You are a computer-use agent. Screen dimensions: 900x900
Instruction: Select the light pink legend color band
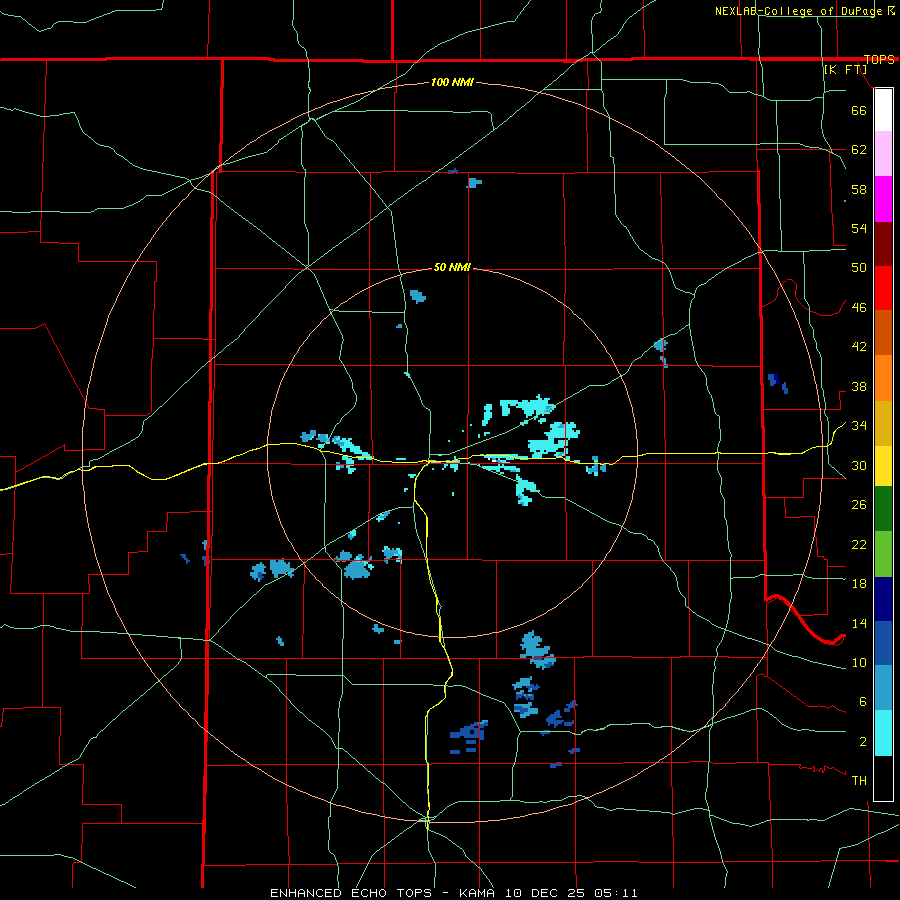tap(883, 153)
